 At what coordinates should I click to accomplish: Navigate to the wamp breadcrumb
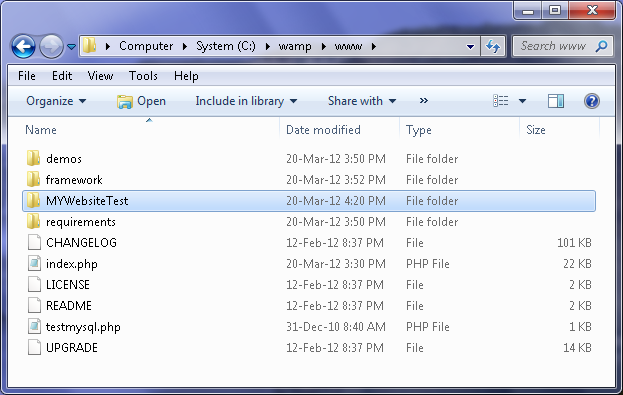click(x=295, y=46)
